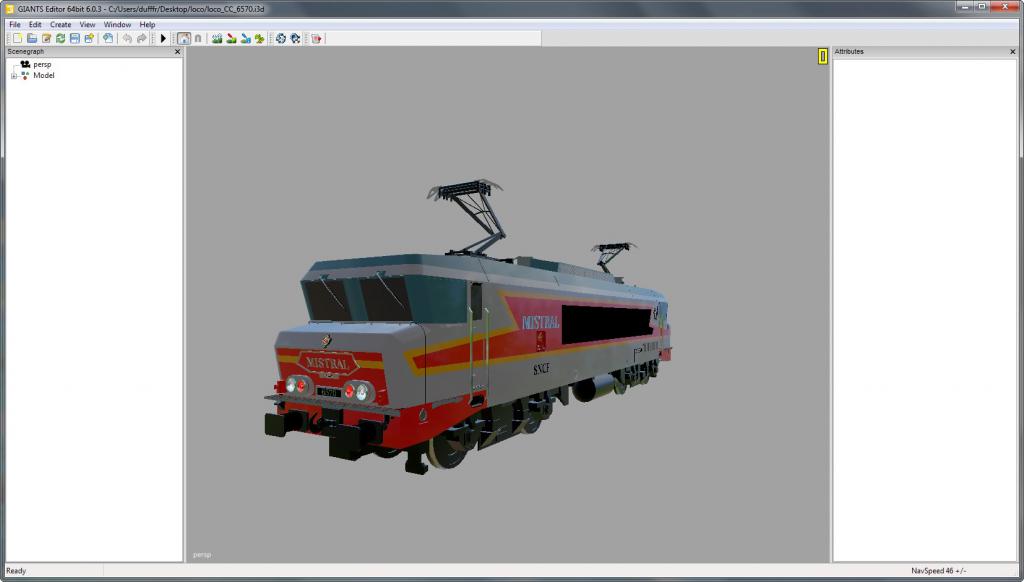
Task: Toggle the highlighted house icon button
Action: tap(184, 39)
